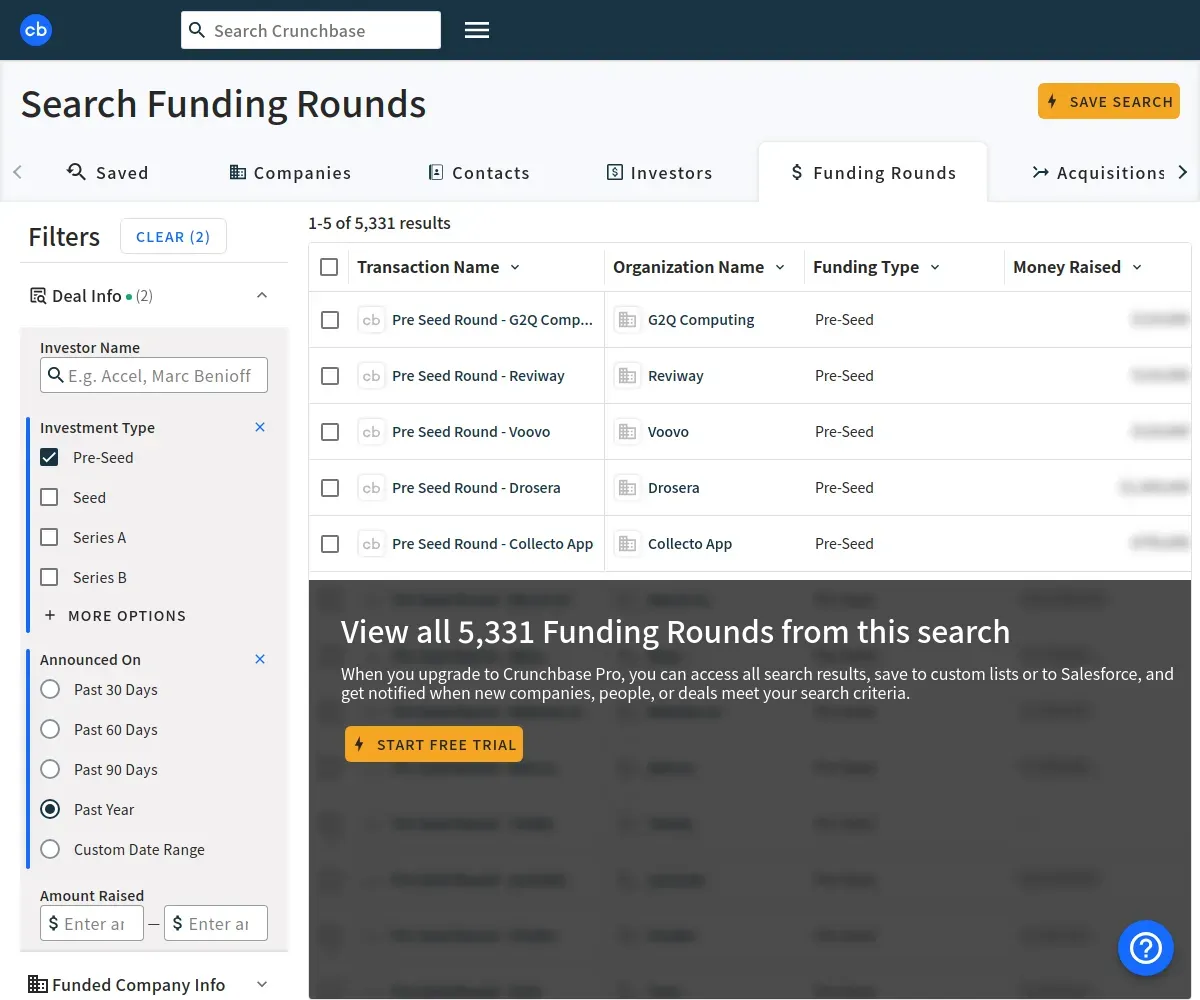Click G2Q Computing organization icon
Viewport: 1200px width, 1000px height.
[x=627, y=320]
